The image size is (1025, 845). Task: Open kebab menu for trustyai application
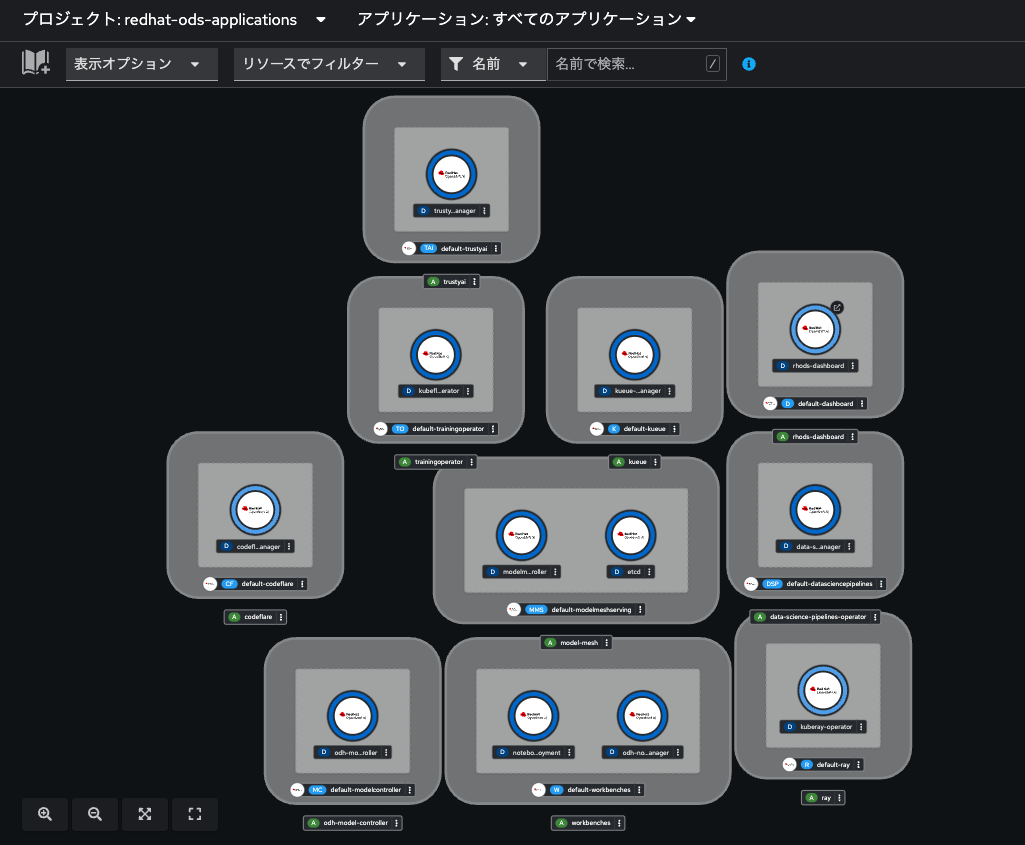pyautogui.click(x=475, y=282)
